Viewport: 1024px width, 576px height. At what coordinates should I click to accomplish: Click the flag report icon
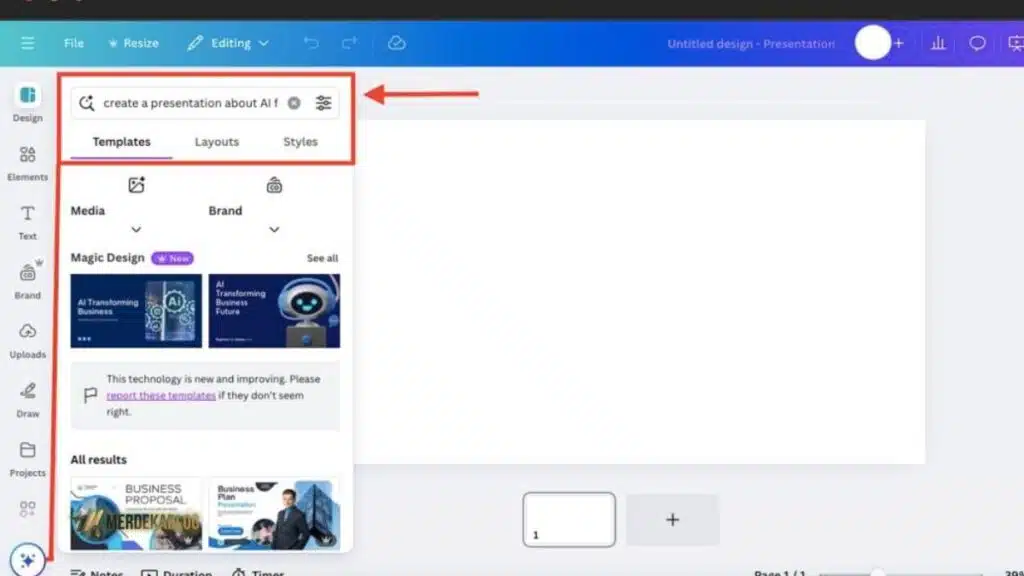[90, 394]
